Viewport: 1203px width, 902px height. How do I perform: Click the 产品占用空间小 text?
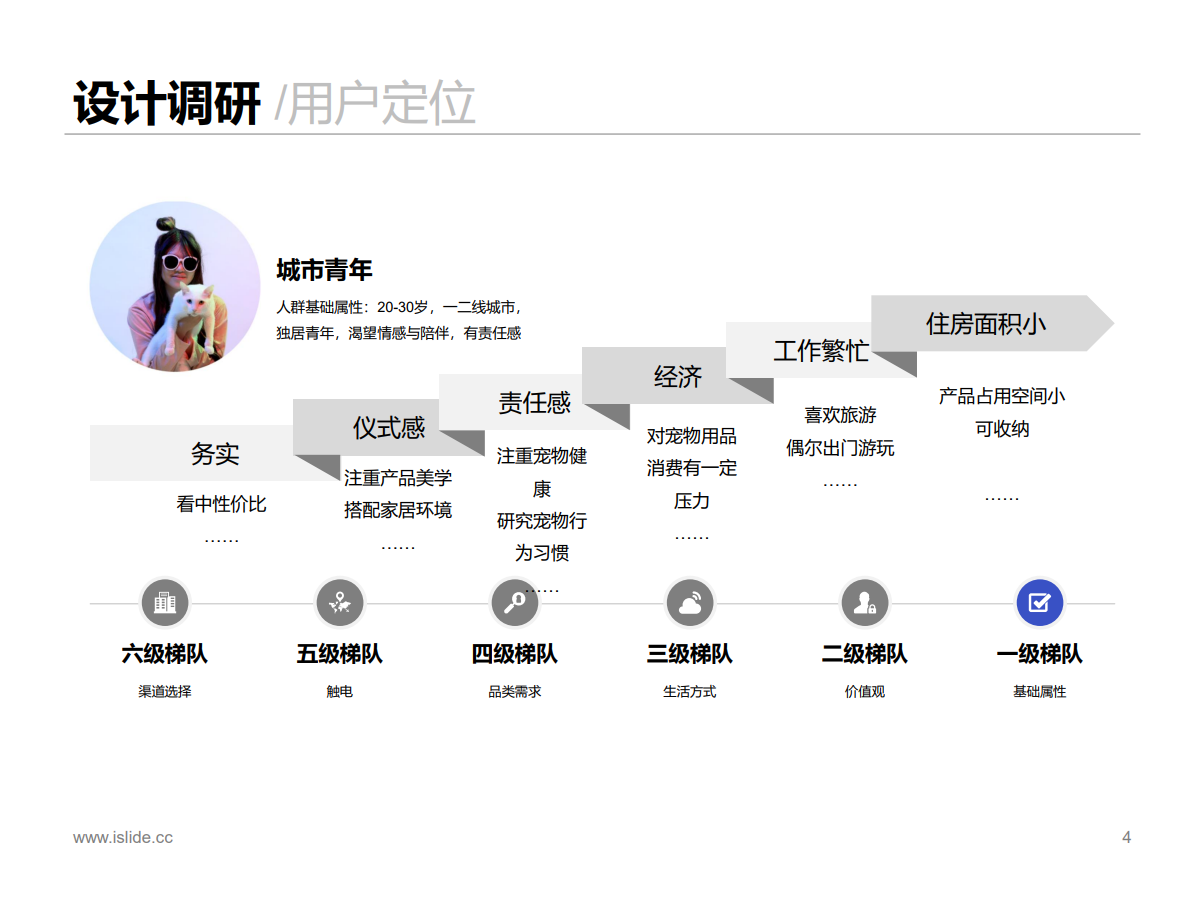point(1002,396)
